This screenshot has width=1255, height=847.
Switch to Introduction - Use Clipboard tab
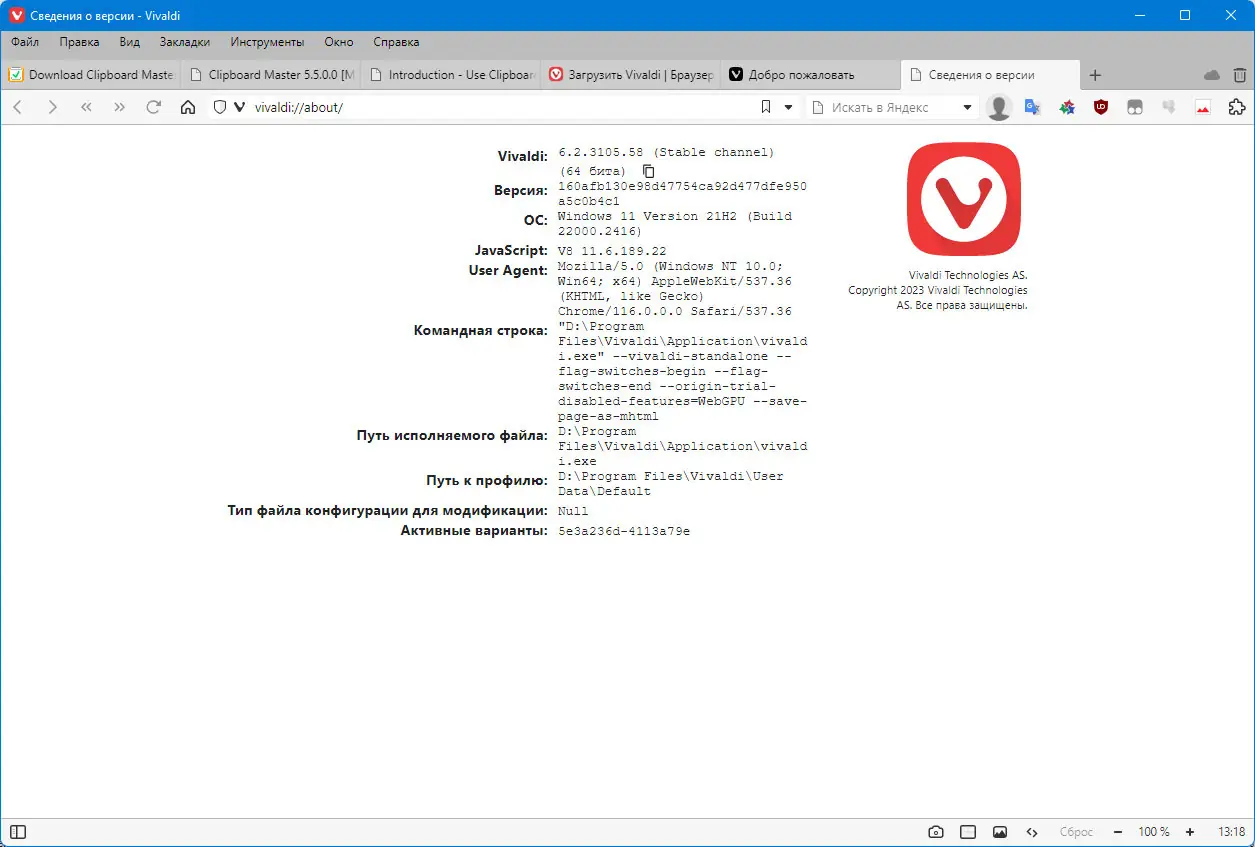coord(451,75)
